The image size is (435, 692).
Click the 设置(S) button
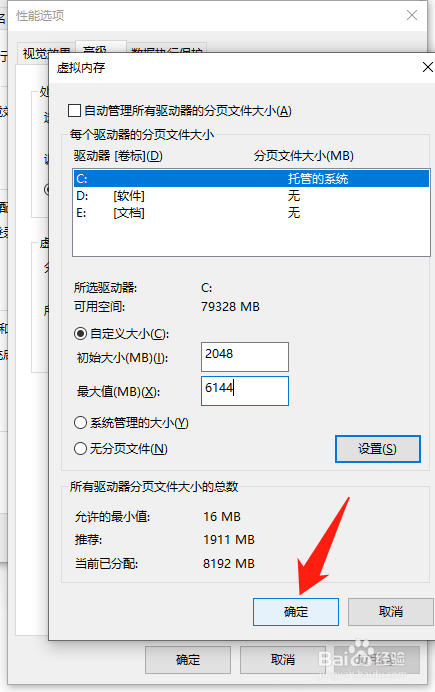coord(378,449)
